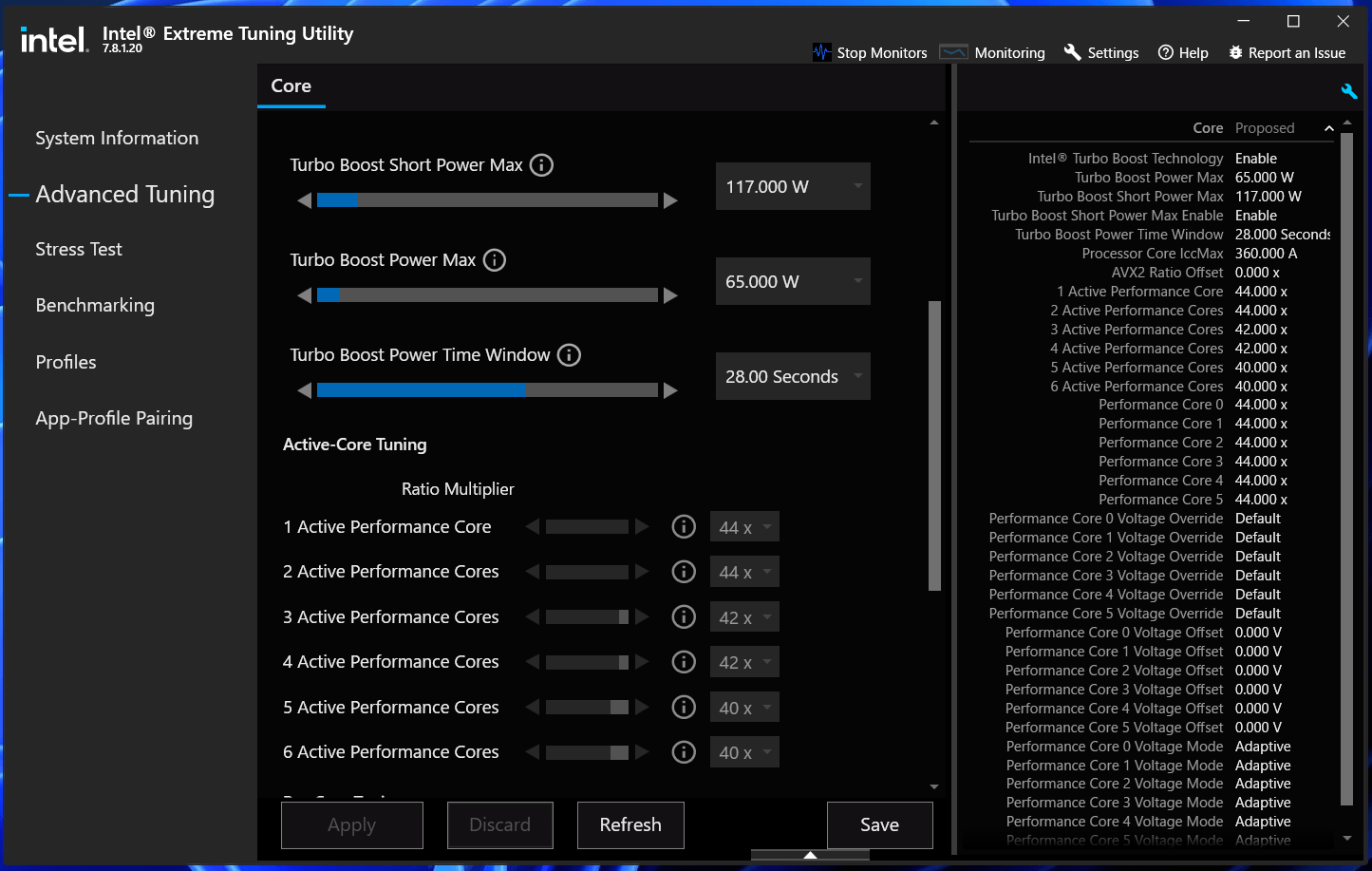Screen dimensions: 1372x871
Task: Click the center panel vertical scrollbar
Action: (934, 445)
